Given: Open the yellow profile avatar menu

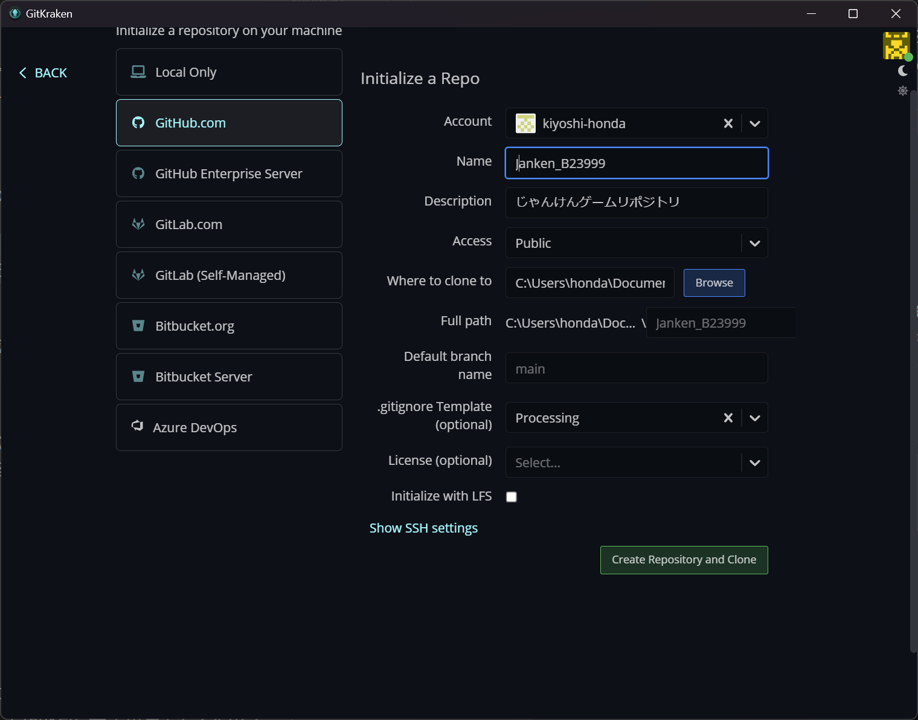Looking at the screenshot, I should coord(896,45).
